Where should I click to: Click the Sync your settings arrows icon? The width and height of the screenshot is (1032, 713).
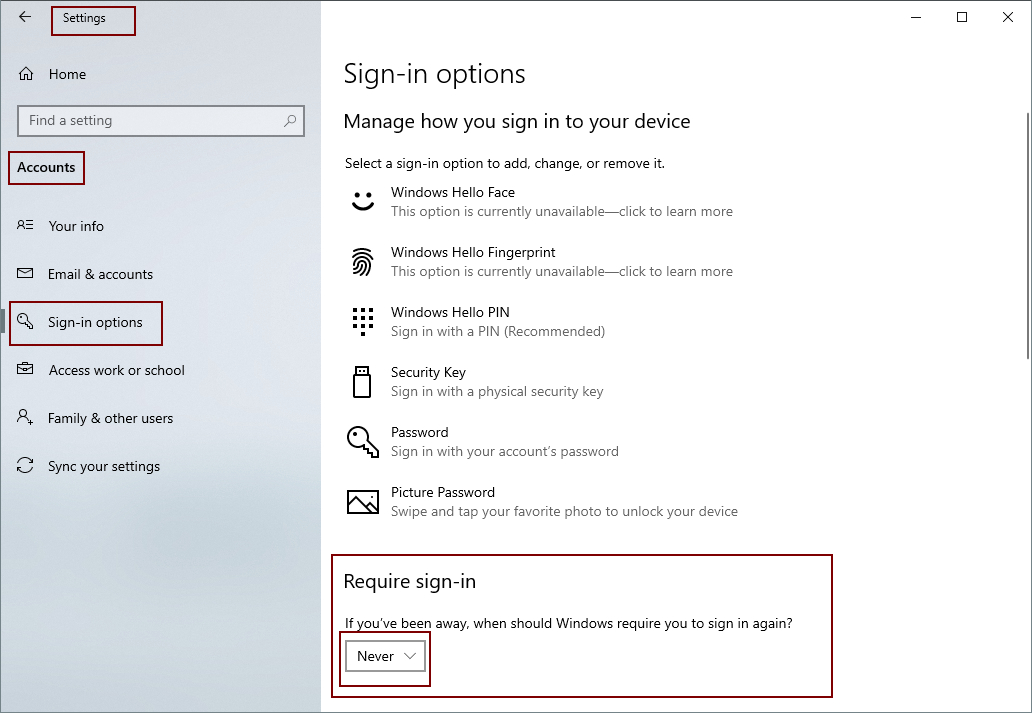[25, 465]
